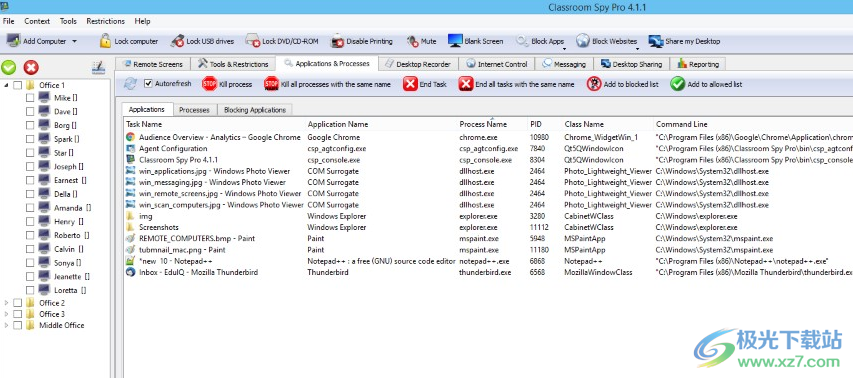Screen dimensions: 853x378
Task: Click the Blank Screen monitor icon
Action: [x=455, y=41]
